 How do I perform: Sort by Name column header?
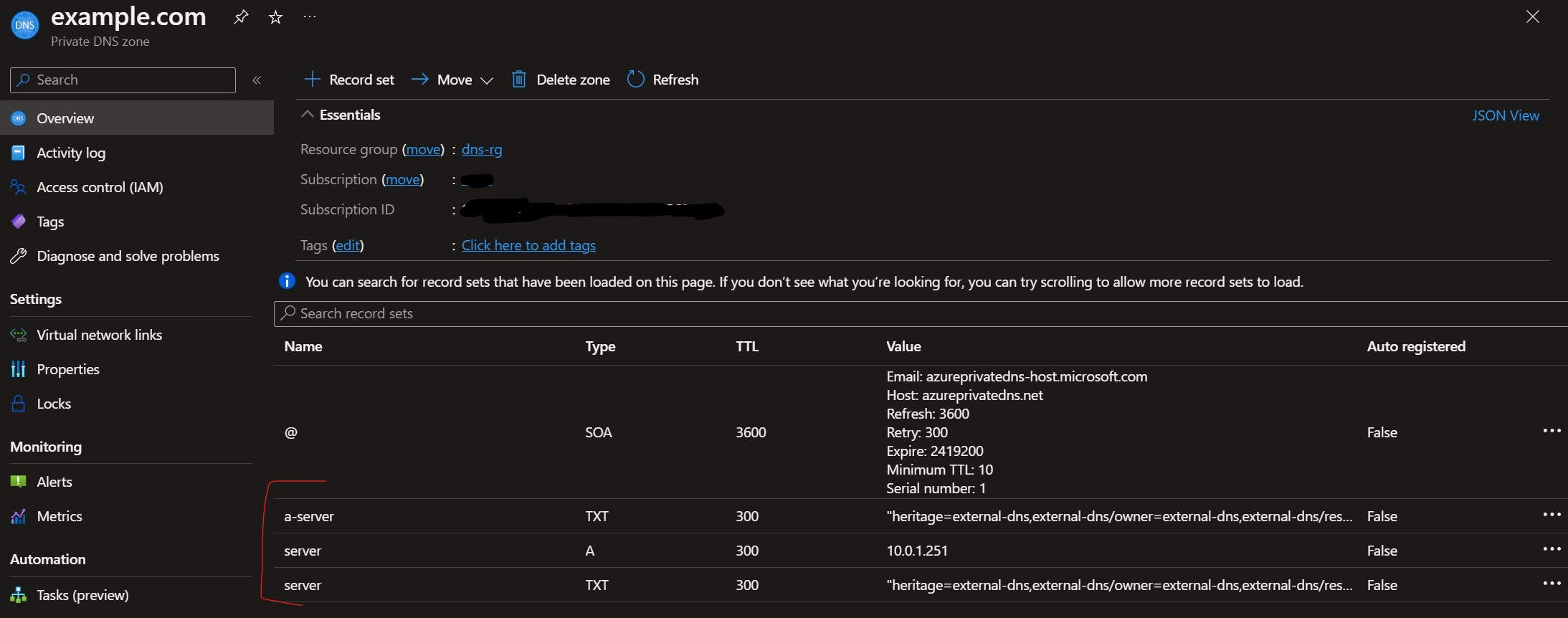pyautogui.click(x=303, y=346)
